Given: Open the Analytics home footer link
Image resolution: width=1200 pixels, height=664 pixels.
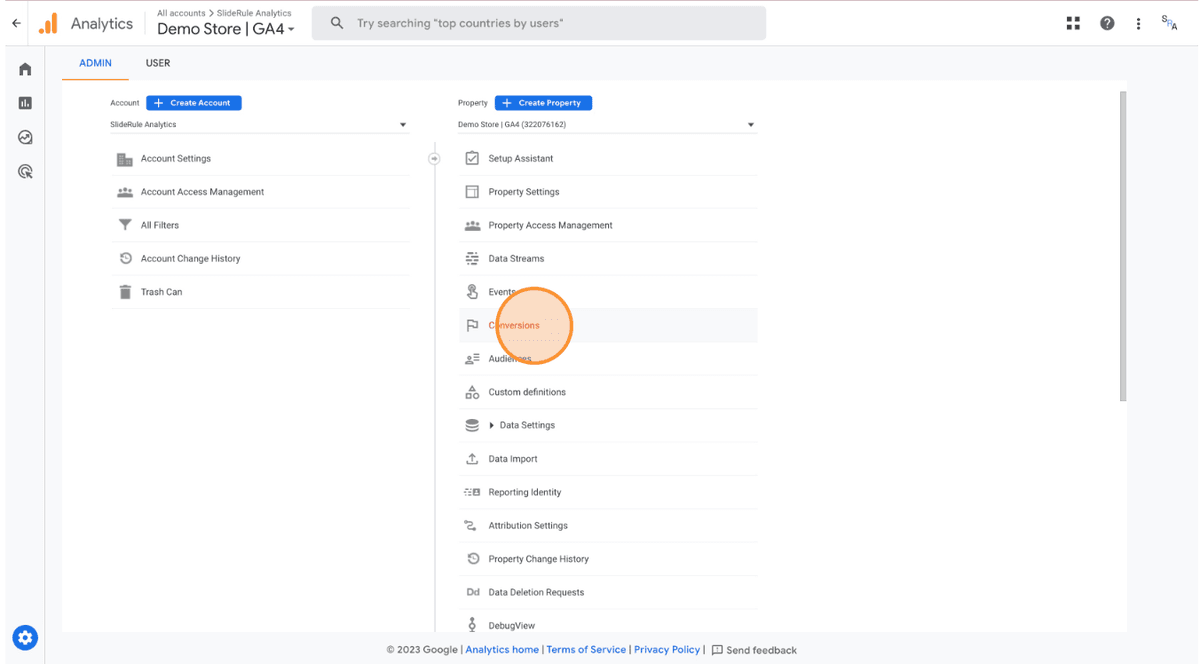Looking at the screenshot, I should pos(502,650).
